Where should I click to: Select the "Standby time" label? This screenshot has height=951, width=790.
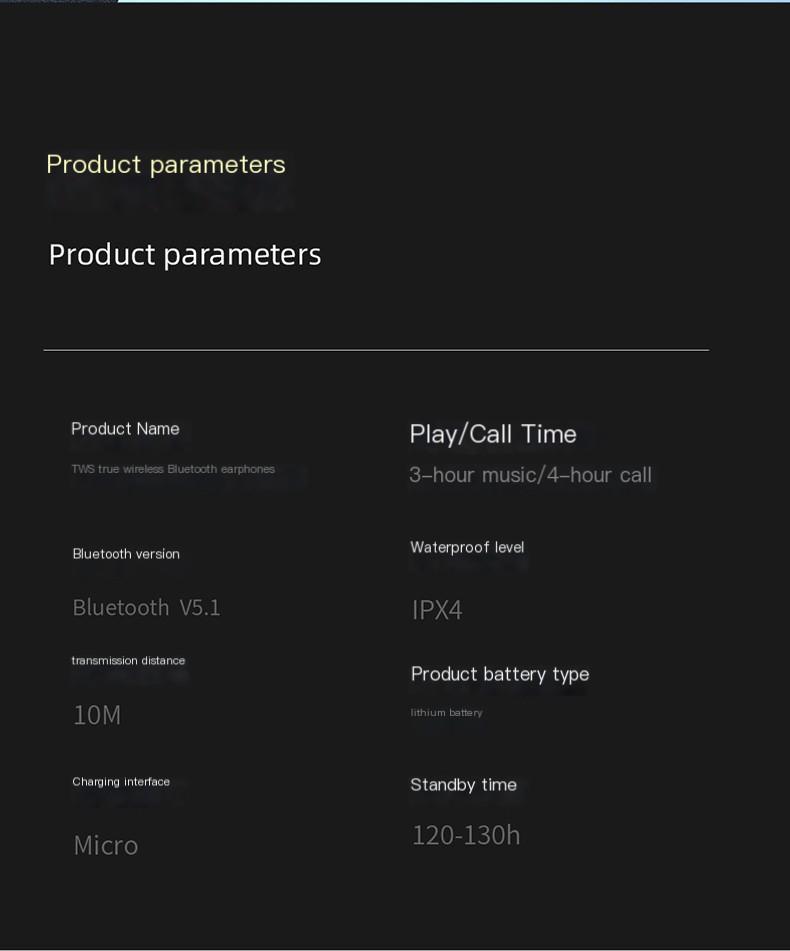463,785
